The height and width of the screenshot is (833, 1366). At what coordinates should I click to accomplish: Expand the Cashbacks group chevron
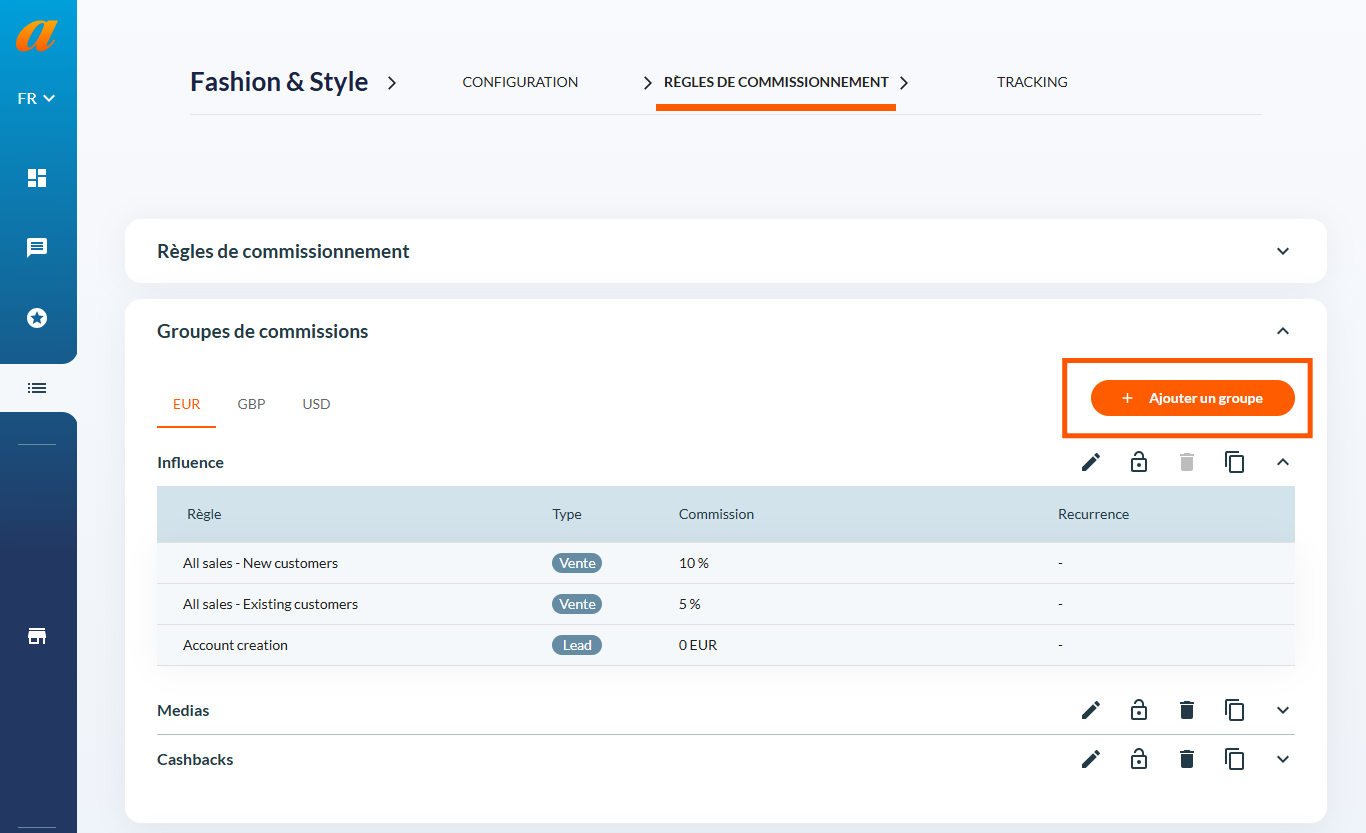tap(1283, 759)
